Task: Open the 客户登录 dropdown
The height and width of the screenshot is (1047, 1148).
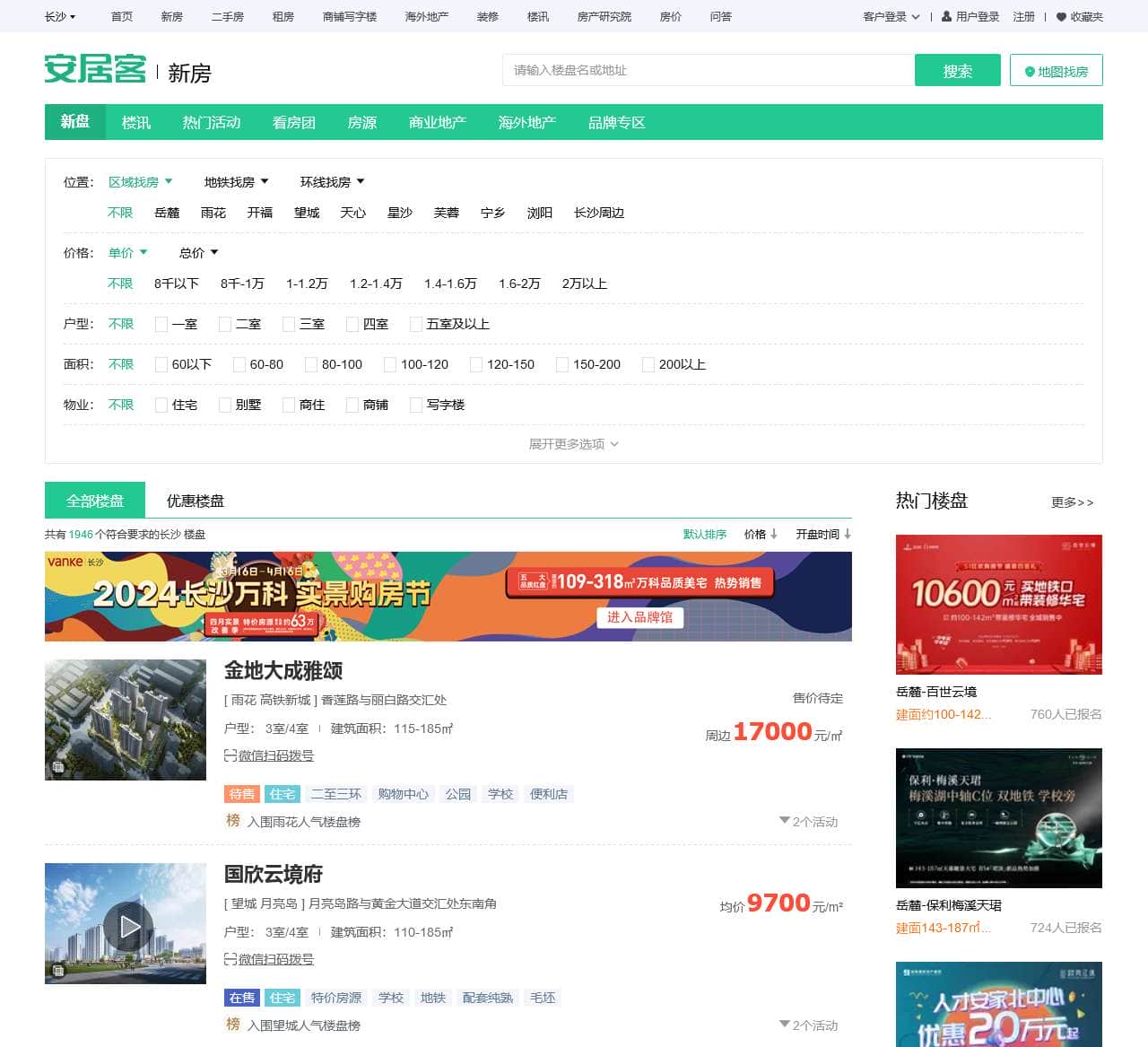Action: pyautogui.click(x=891, y=16)
